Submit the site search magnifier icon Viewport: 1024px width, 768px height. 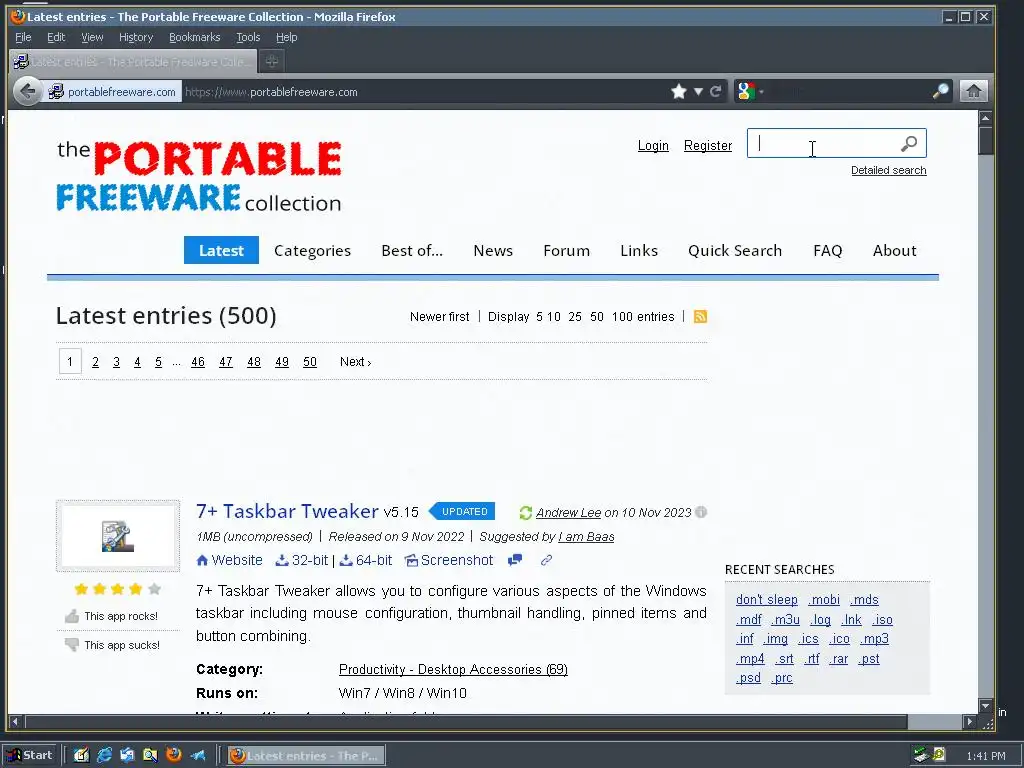[908, 144]
